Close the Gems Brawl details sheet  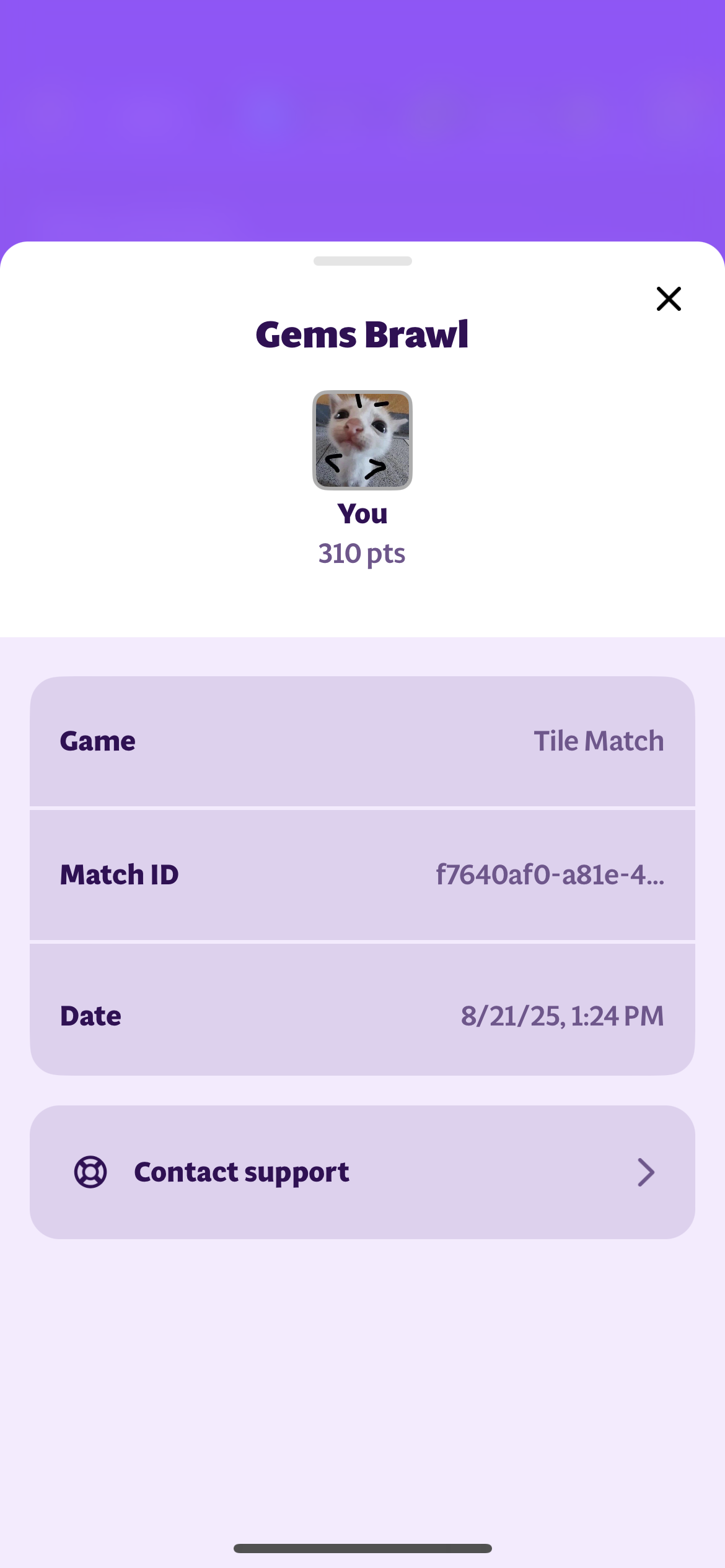(x=669, y=299)
